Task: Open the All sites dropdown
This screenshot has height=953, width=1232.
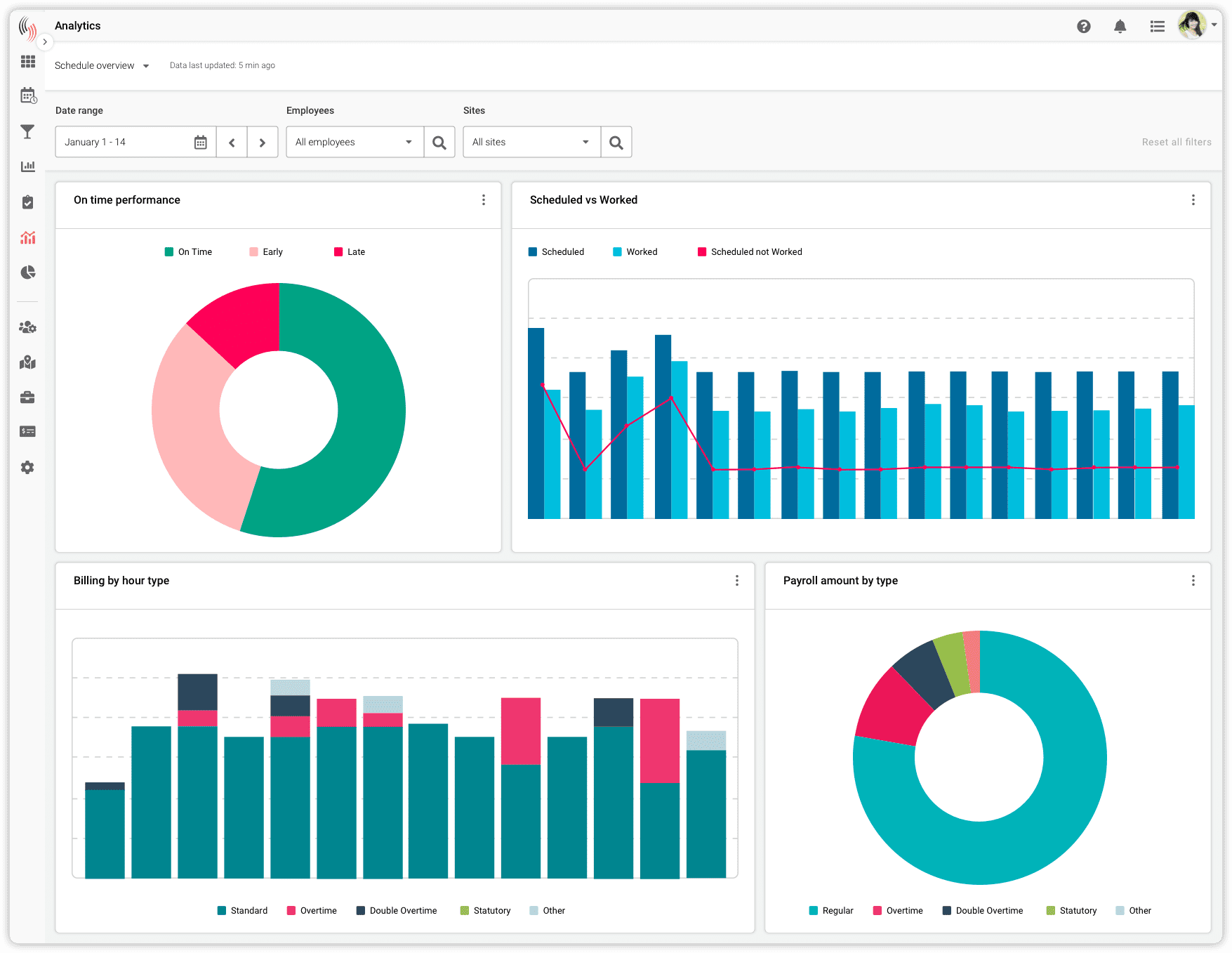Action: pos(531,142)
